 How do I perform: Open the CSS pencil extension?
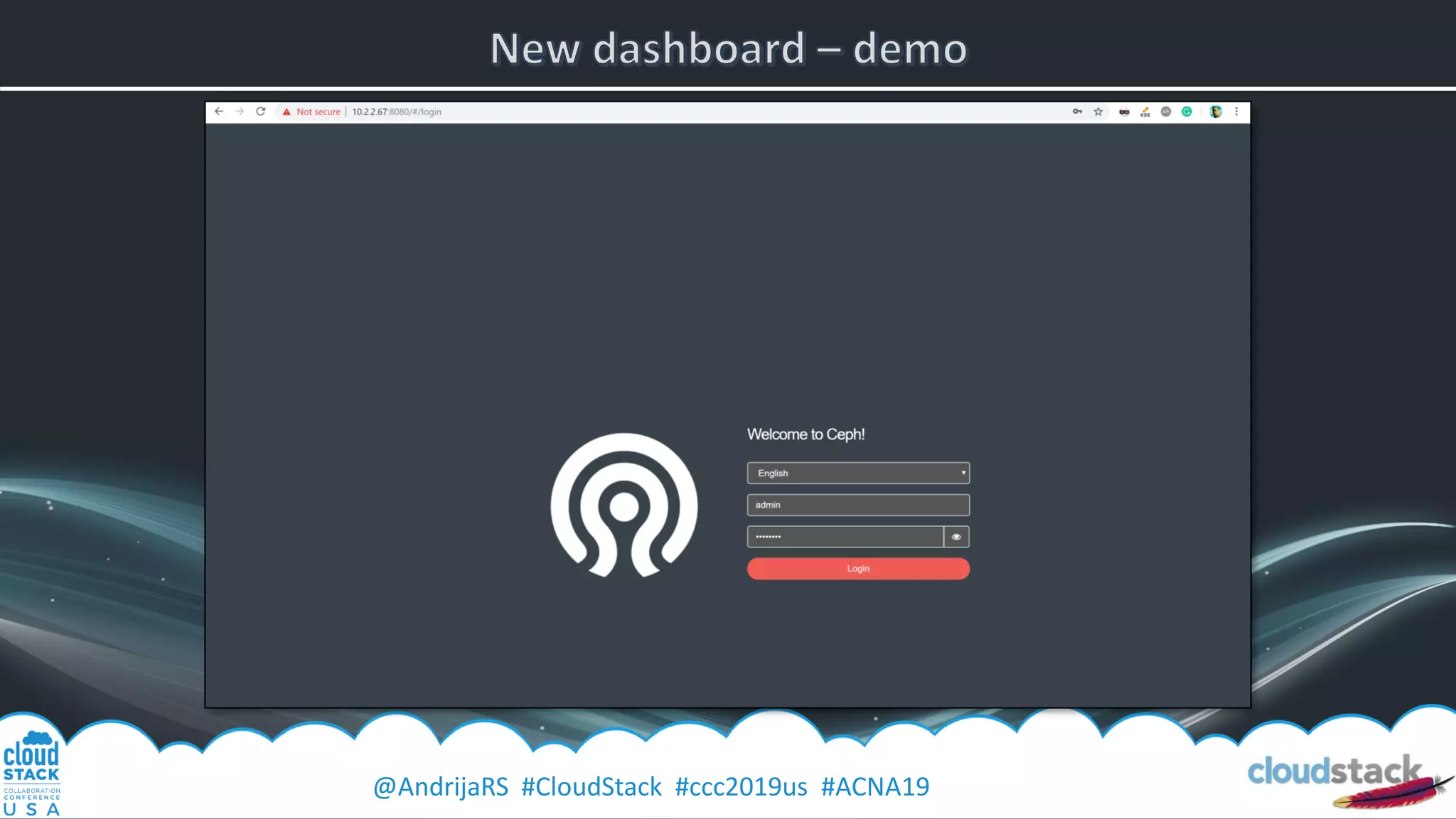coord(1145,112)
